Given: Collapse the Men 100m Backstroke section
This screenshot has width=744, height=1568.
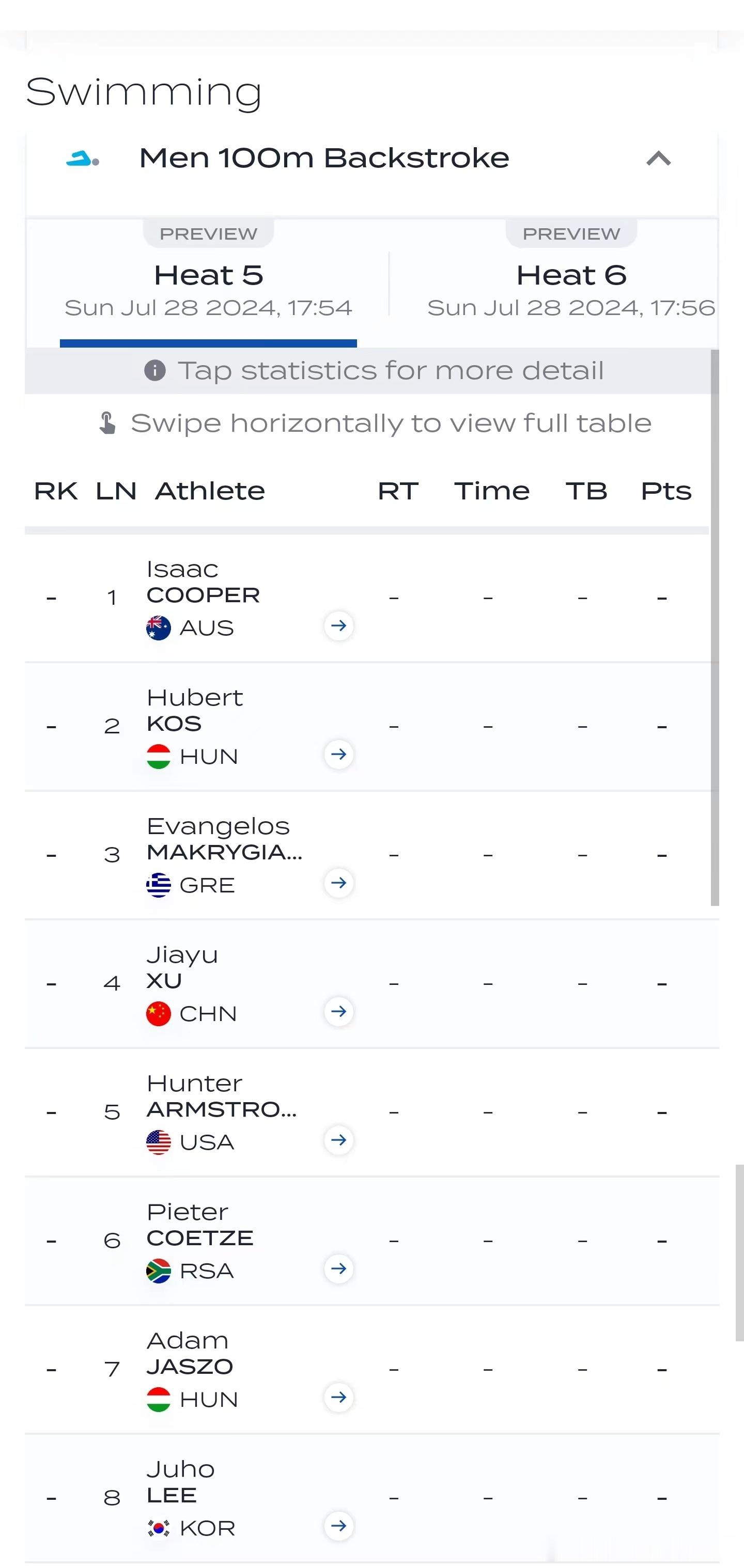Looking at the screenshot, I should [658, 159].
